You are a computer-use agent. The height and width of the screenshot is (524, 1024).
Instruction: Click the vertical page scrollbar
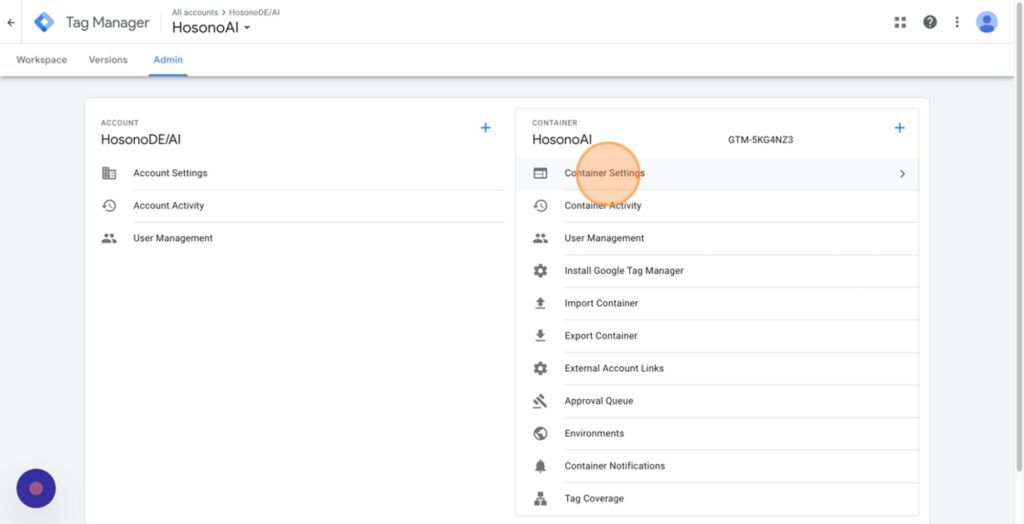(x=1019, y=235)
